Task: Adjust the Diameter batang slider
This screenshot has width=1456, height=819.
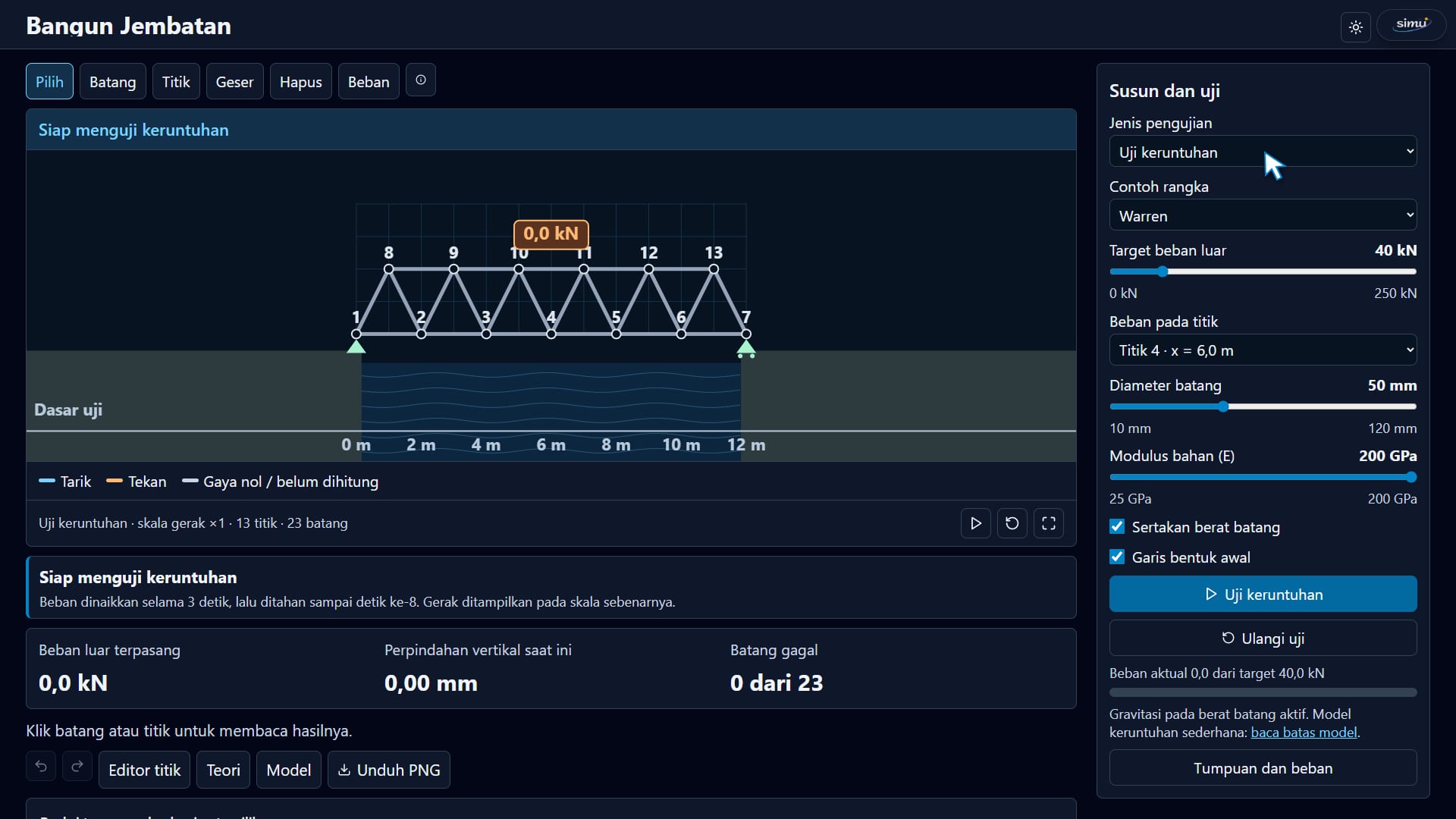Action: (1263, 406)
